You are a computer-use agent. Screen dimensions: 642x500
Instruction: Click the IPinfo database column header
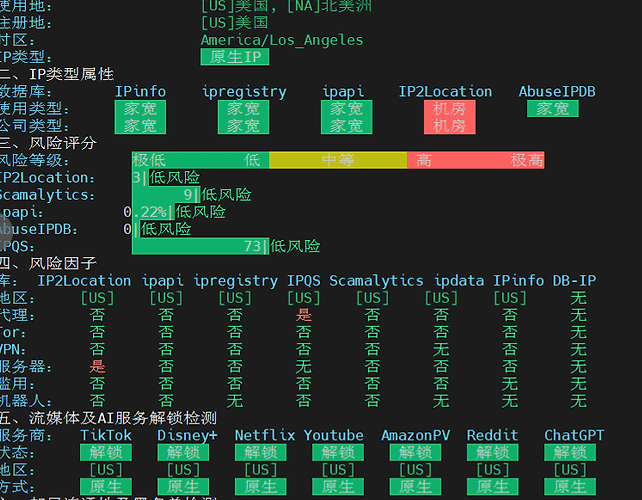140,92
